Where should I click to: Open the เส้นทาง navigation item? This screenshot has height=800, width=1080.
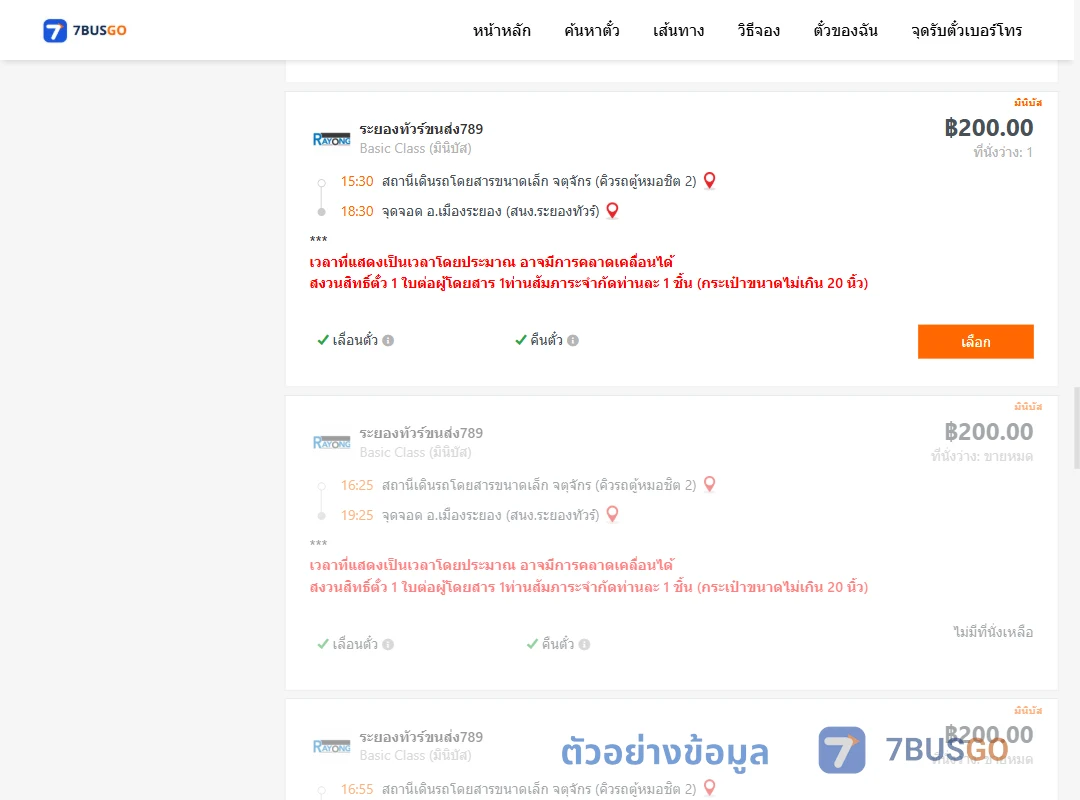678,30
